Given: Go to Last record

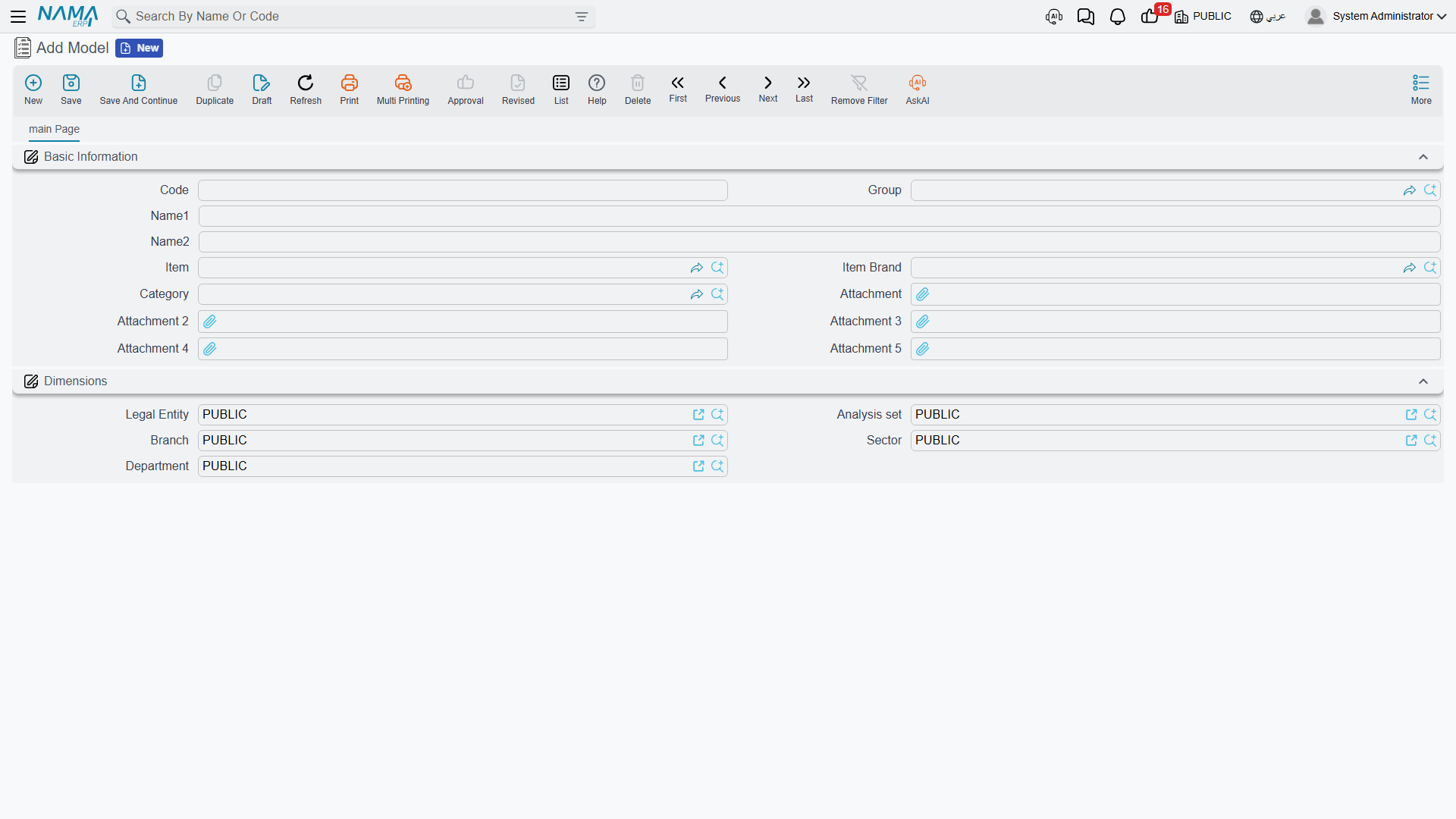Looking at the screenshot, I should pyautogui.click(x=804, y=89).
